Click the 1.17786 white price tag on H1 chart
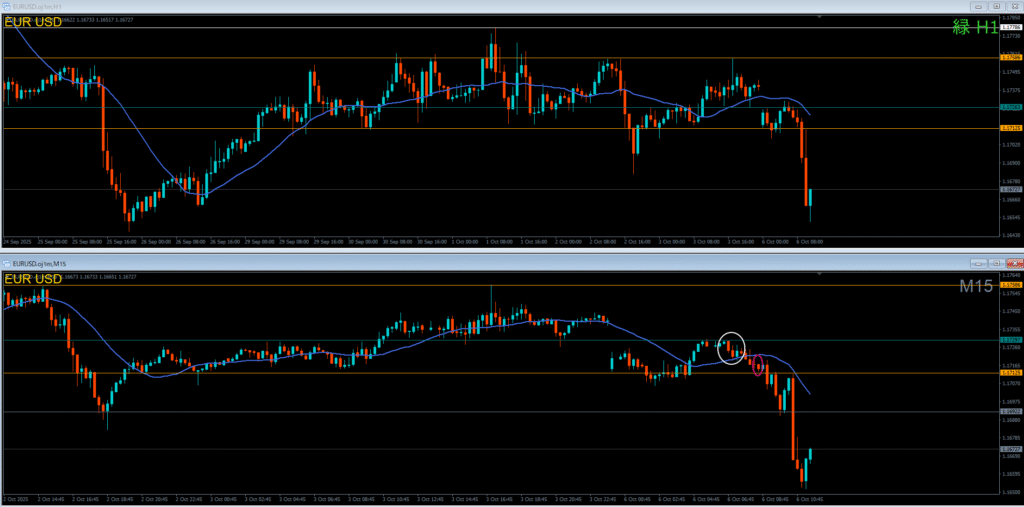 pyautogui.click(x=1011, y=27)
